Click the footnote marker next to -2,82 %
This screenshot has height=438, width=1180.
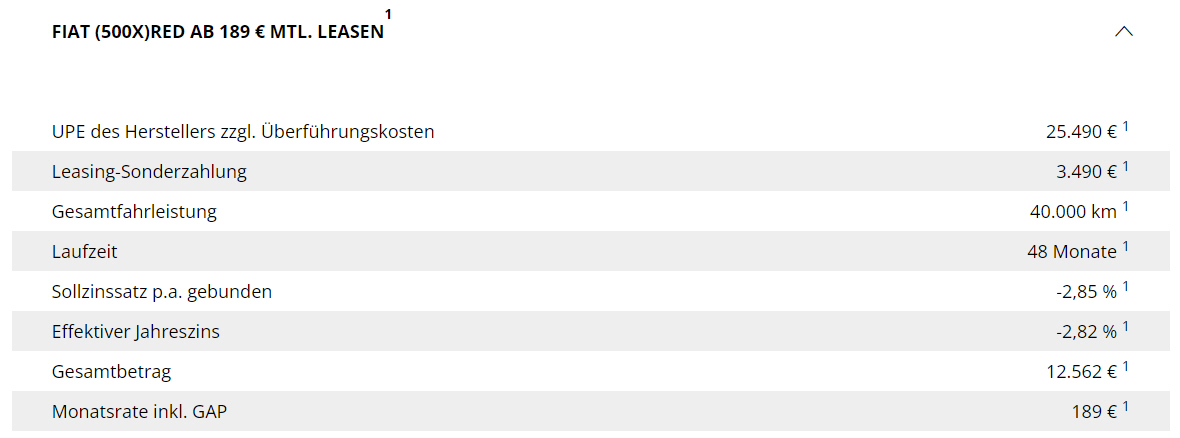(1126, 327)
